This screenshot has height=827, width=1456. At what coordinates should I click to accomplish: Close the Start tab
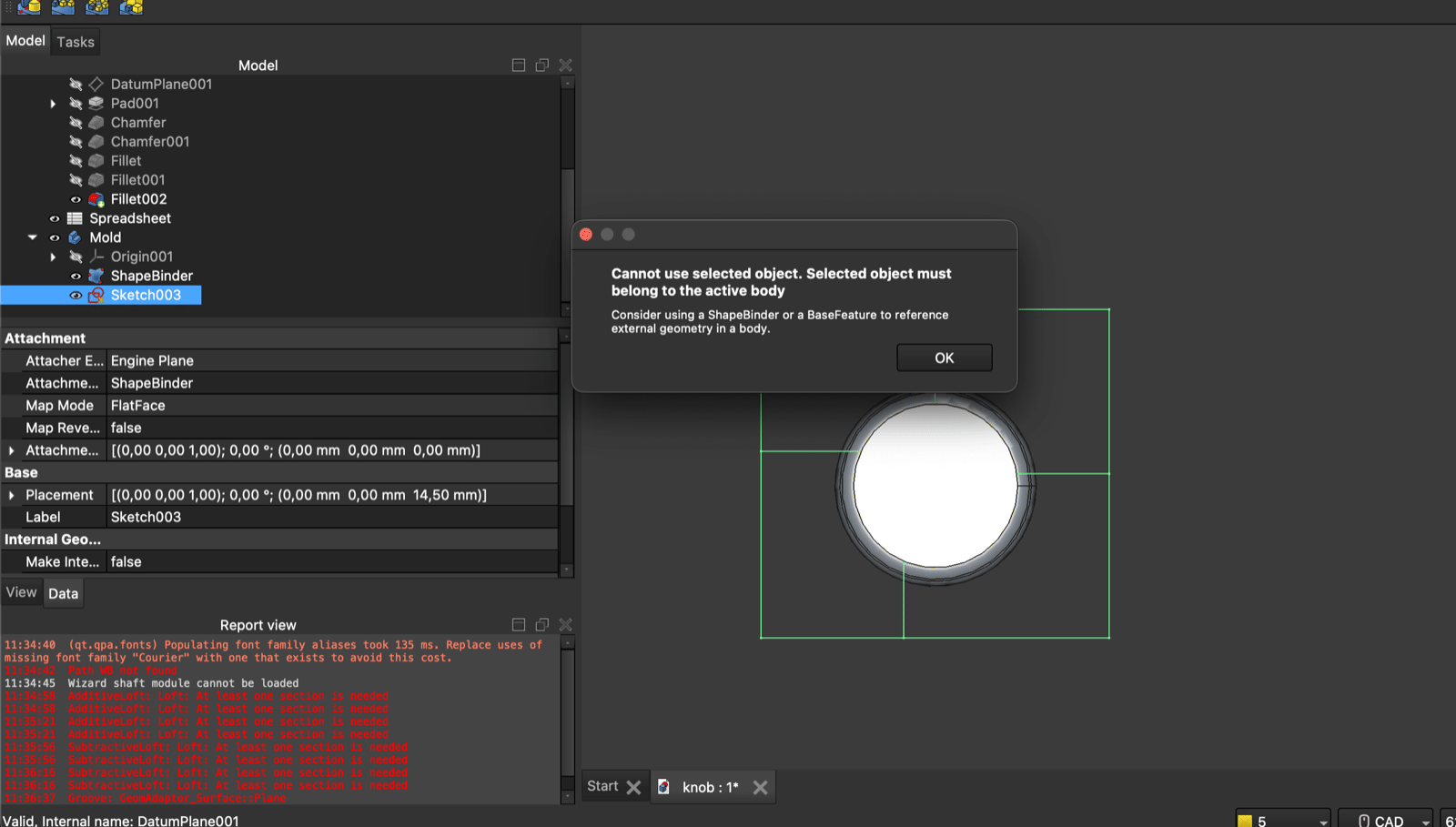pyautogui.click(x=634, y=787)
